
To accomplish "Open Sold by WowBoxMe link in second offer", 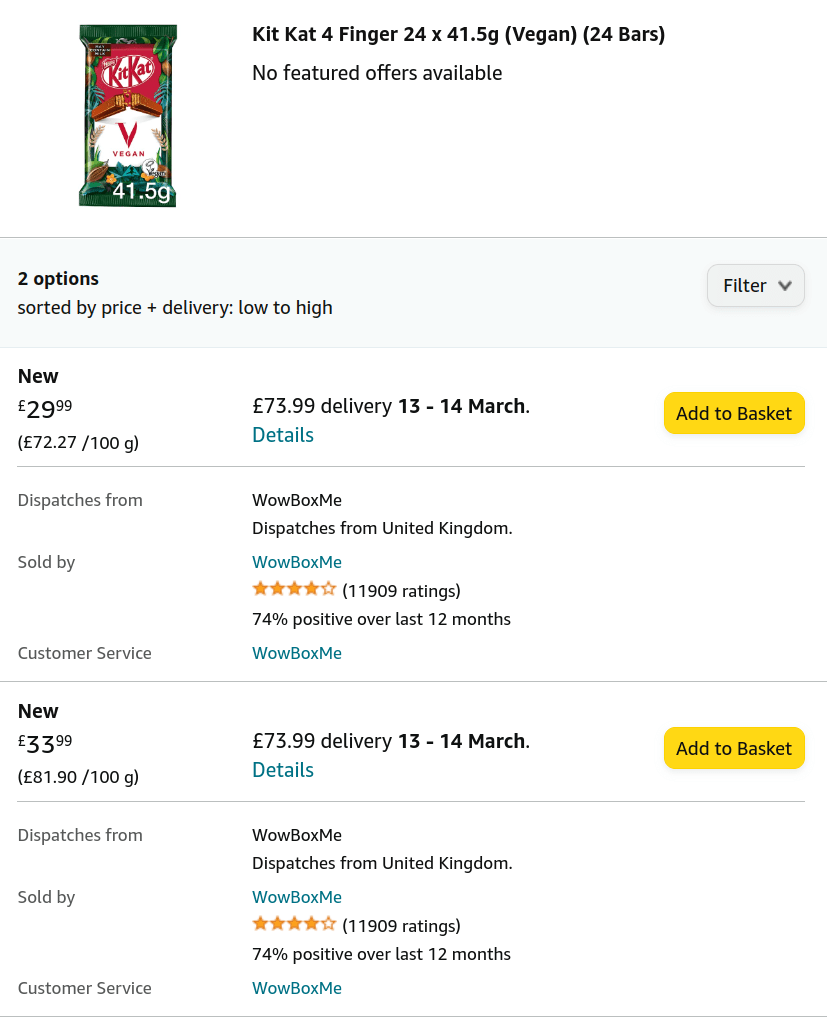I will [297, 897].
